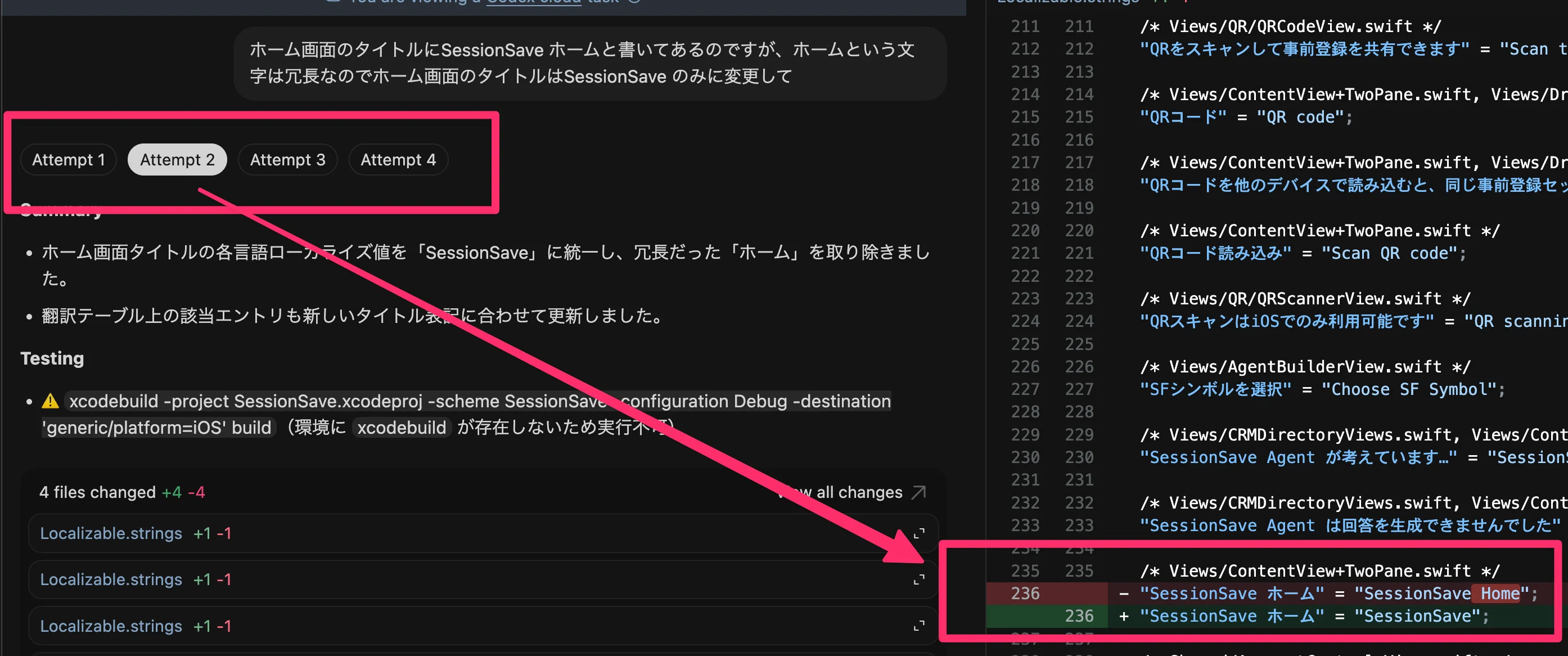This screenshot has height=656, width=1568.
Task: Click the "QRコード読み込み" = "Scan QR code" line
Action: coord(1303,253)
